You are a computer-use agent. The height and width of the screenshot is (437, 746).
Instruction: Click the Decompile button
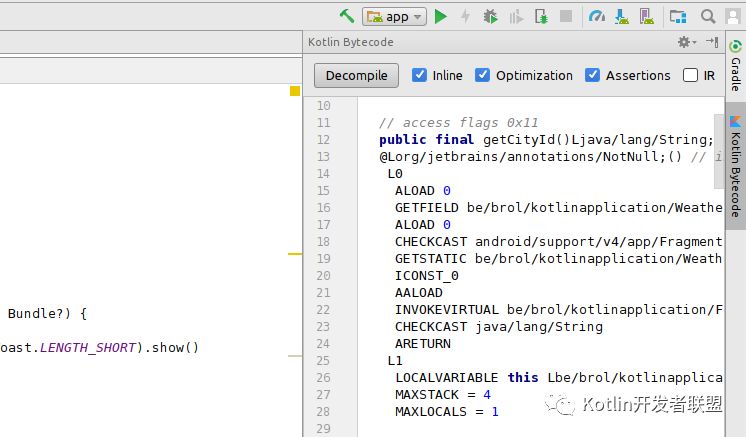click(x=356, y=76)
